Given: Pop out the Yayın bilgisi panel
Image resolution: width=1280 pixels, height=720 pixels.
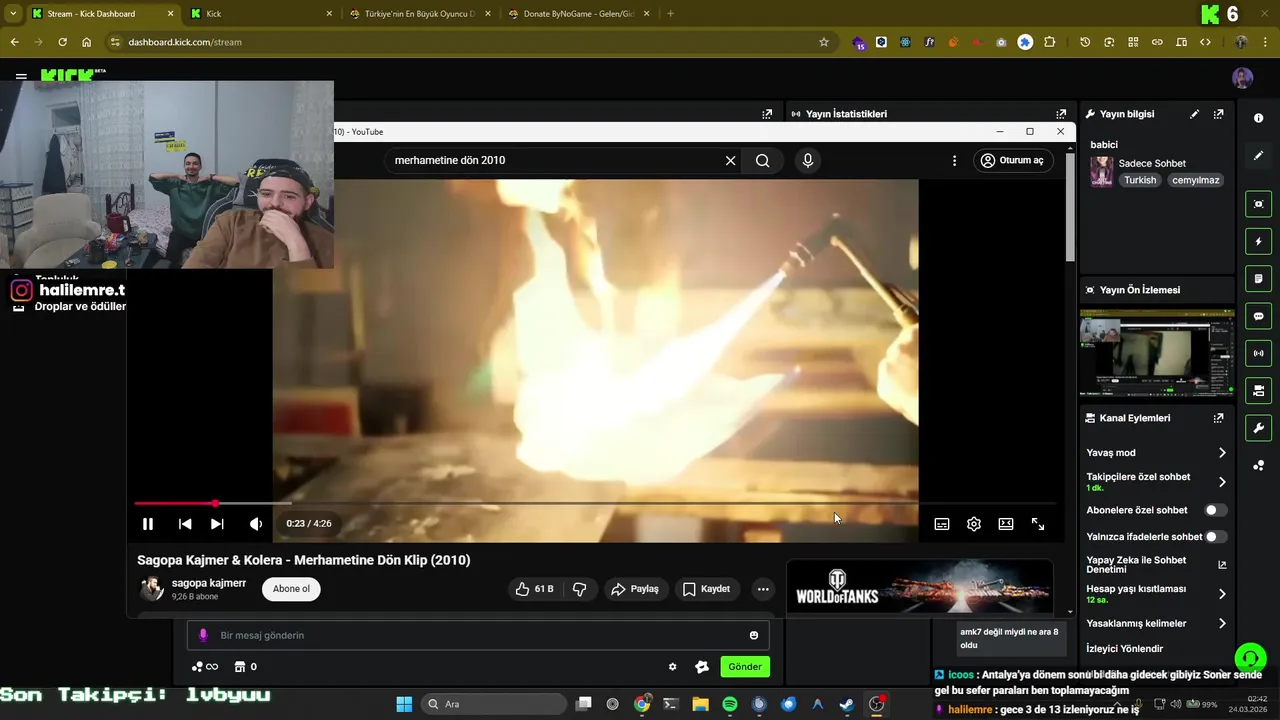Looking at the screenshot, I should pyautogui.click(x=1218, y=114).
